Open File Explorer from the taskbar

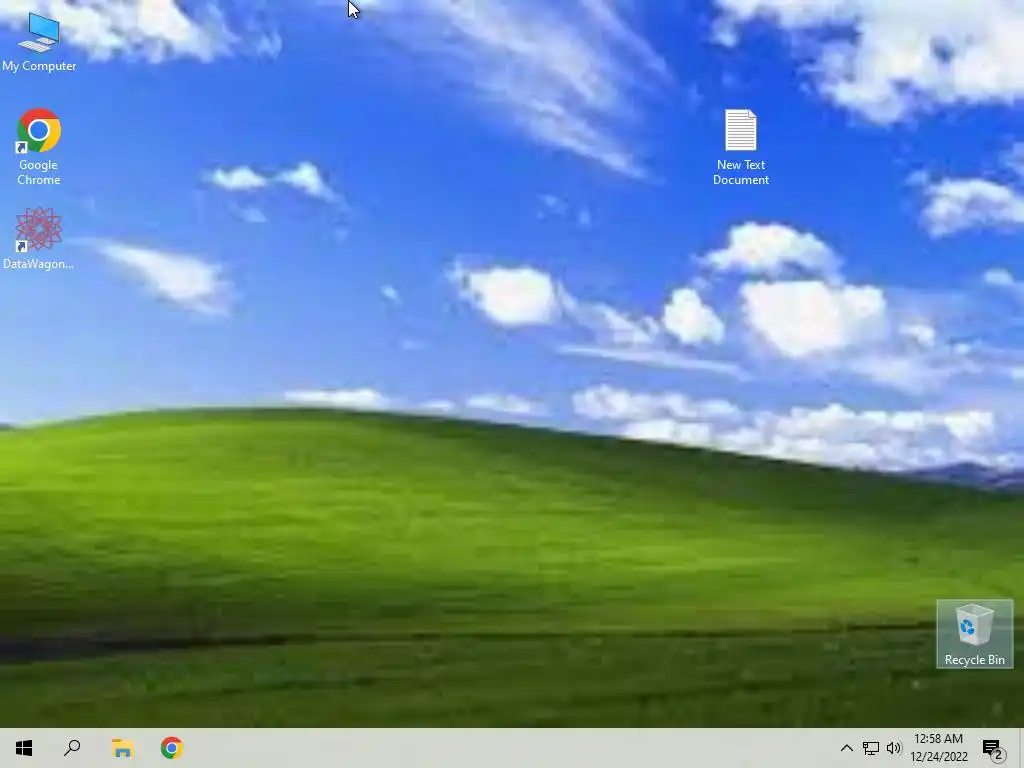[122, 748]
